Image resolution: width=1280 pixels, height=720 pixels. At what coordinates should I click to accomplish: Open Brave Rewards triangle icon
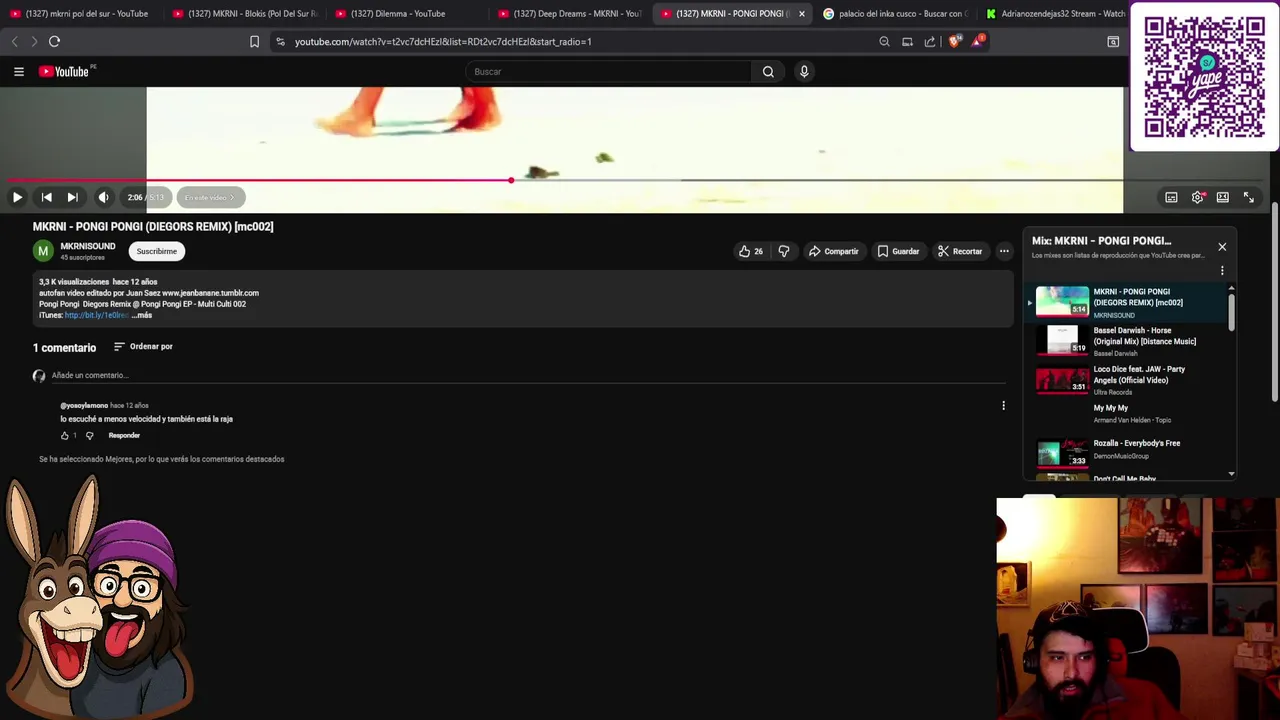978,42
